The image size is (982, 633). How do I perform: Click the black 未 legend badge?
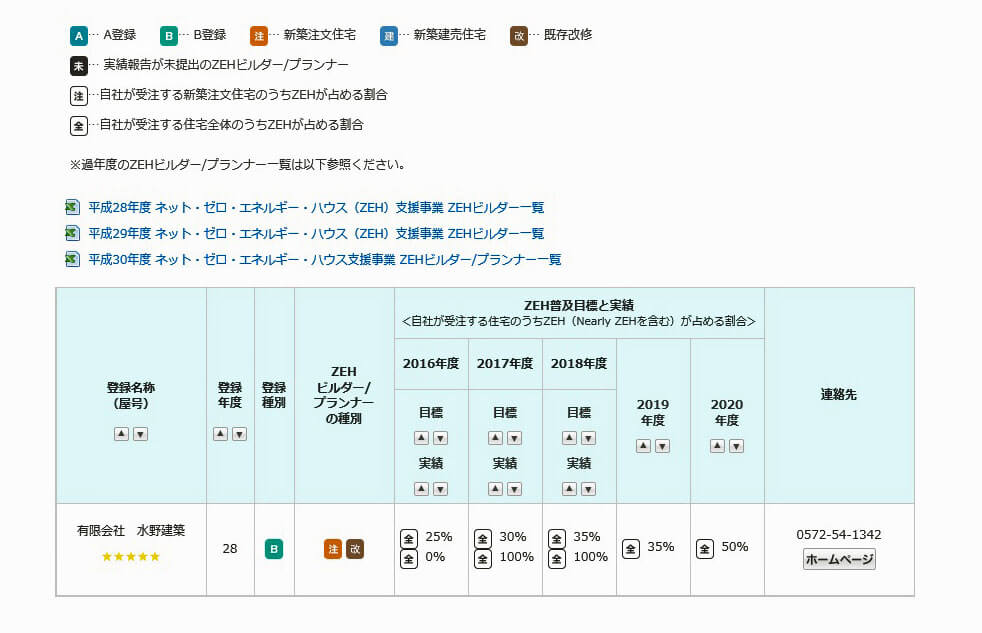(x=79, y=66)
